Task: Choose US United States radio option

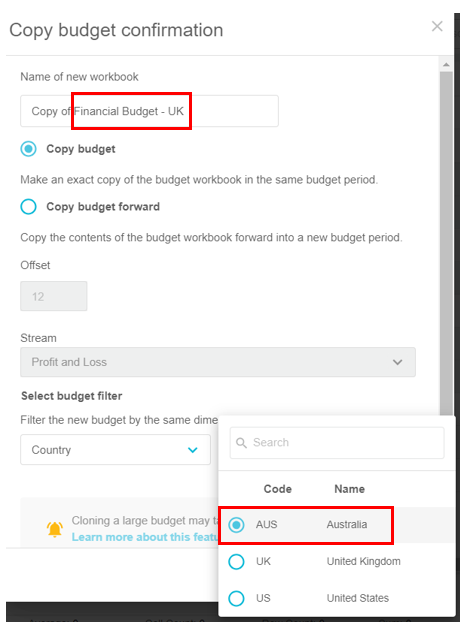Action: tap(236, 598)
